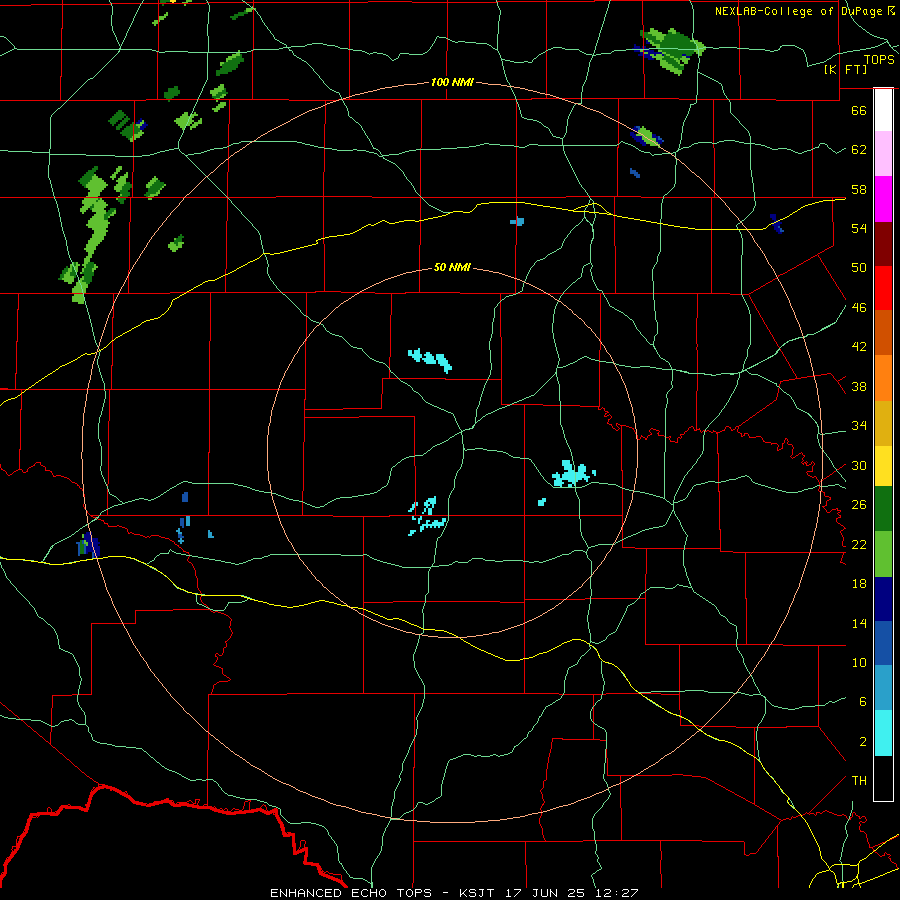This screenshot has width=900, height=900.
Task: Click the blue-green echo on the left 100 NMI ring
Action: click(88, 545)
